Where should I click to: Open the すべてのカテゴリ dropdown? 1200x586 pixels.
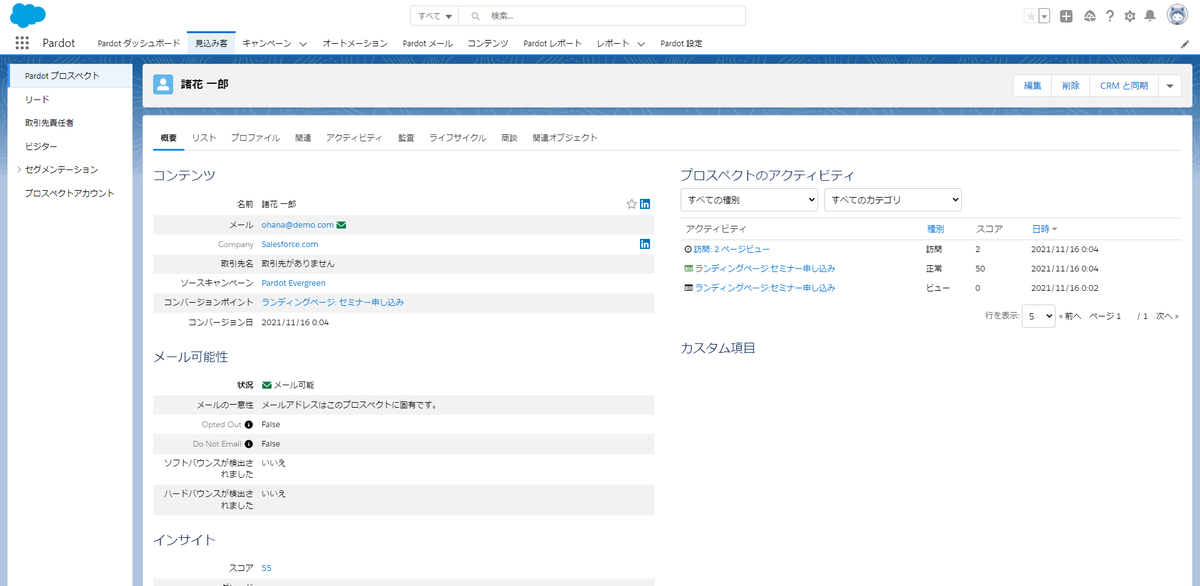pyautogui.click(x=893, y=200)
